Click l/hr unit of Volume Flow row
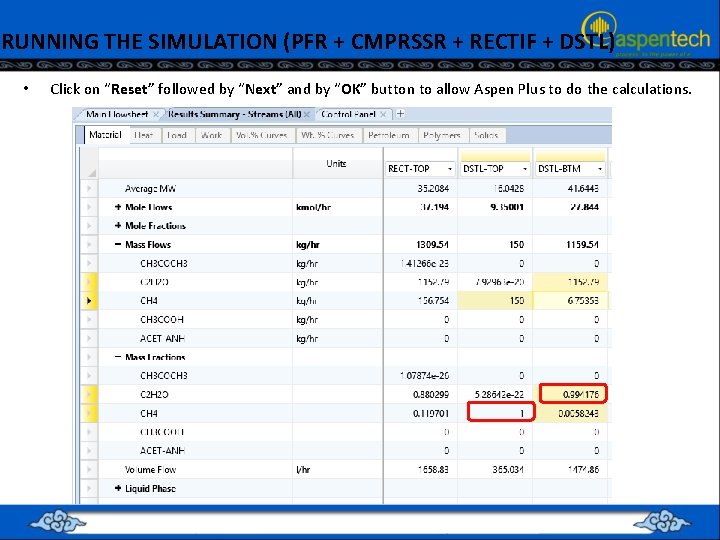 [303, 470]
